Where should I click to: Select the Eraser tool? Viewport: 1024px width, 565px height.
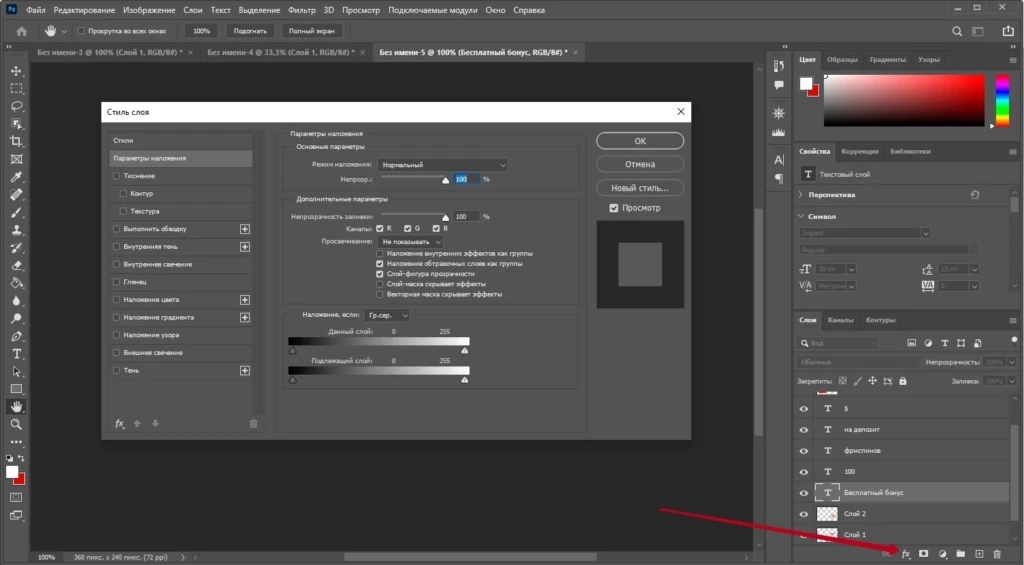pos(16,265)
